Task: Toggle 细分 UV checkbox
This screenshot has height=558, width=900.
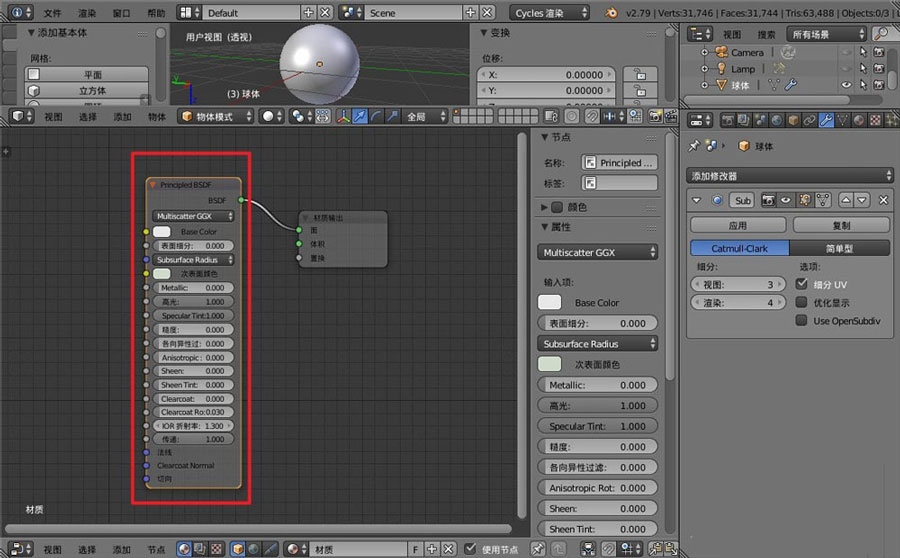Action: tap(801, 284)
